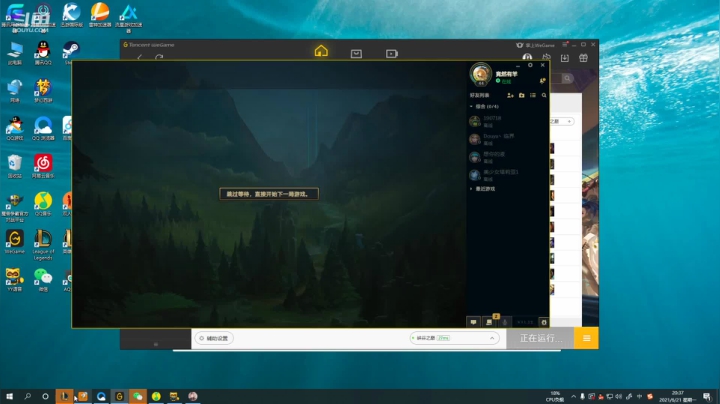Open bug report icon in League client
This screenshot has height=404, width=720.
[544, 322]
